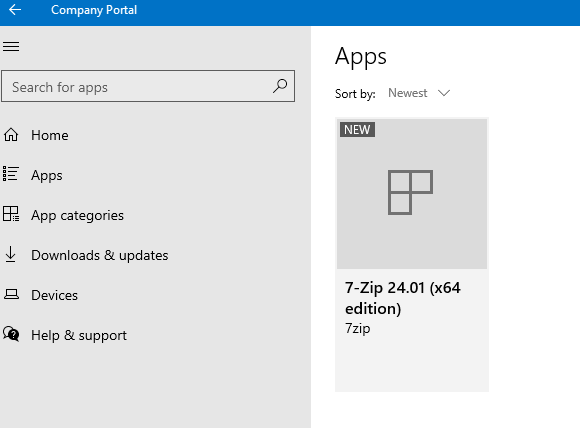Screen dimensions: 580x428
Task: Click the Sort by label
Action: pos(355,94)
